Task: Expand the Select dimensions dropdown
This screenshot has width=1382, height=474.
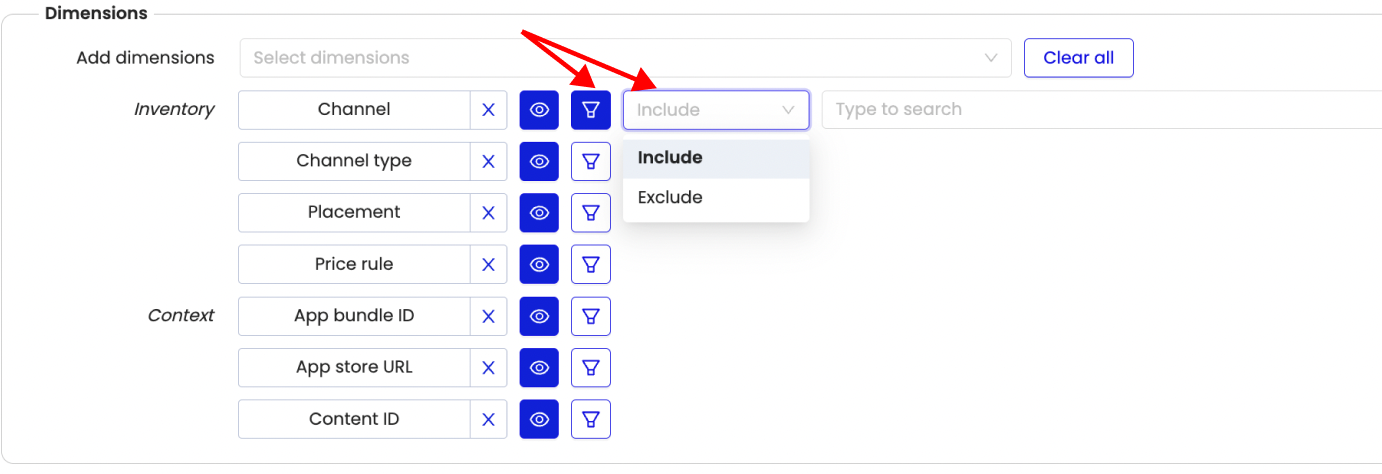Action: (626, 58)
